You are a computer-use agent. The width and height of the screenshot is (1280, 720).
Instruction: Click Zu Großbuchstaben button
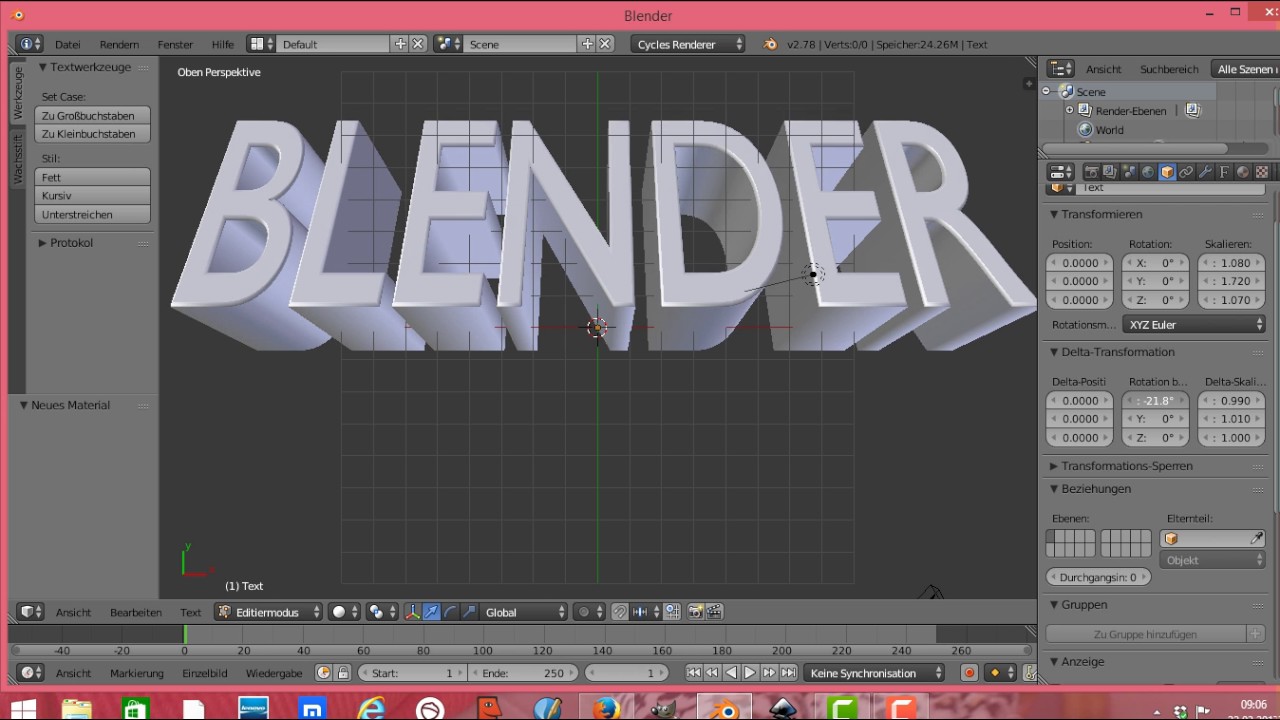(92, 116)
